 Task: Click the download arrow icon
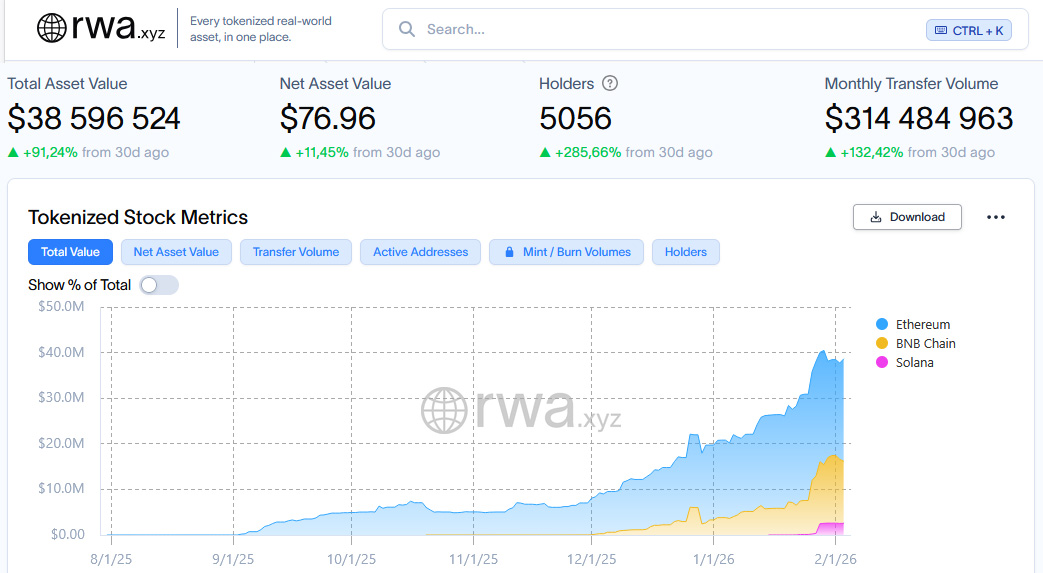coord(876,217)
